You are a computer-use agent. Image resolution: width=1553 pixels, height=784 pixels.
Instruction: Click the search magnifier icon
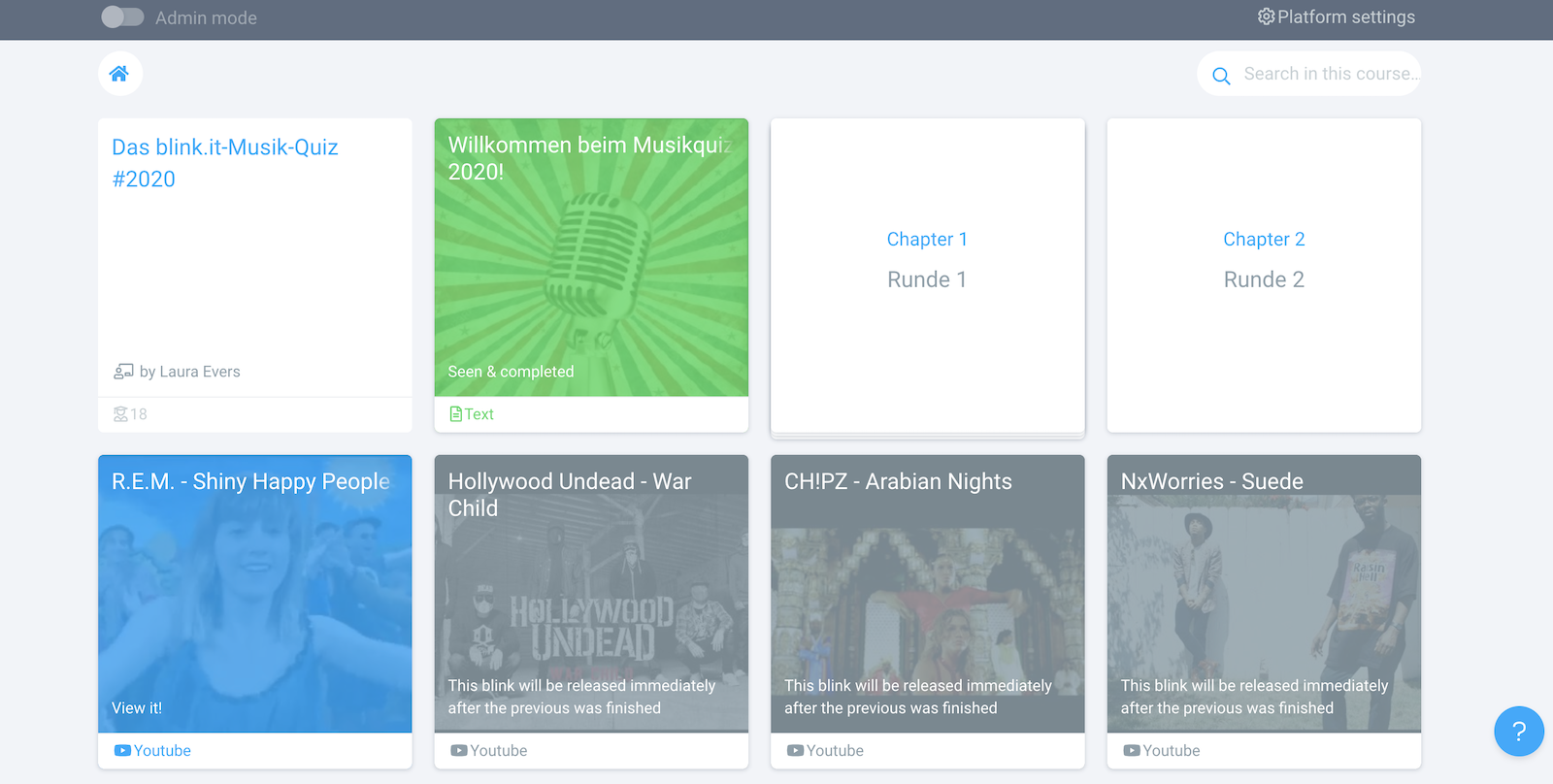click(x=1221, y=76)
